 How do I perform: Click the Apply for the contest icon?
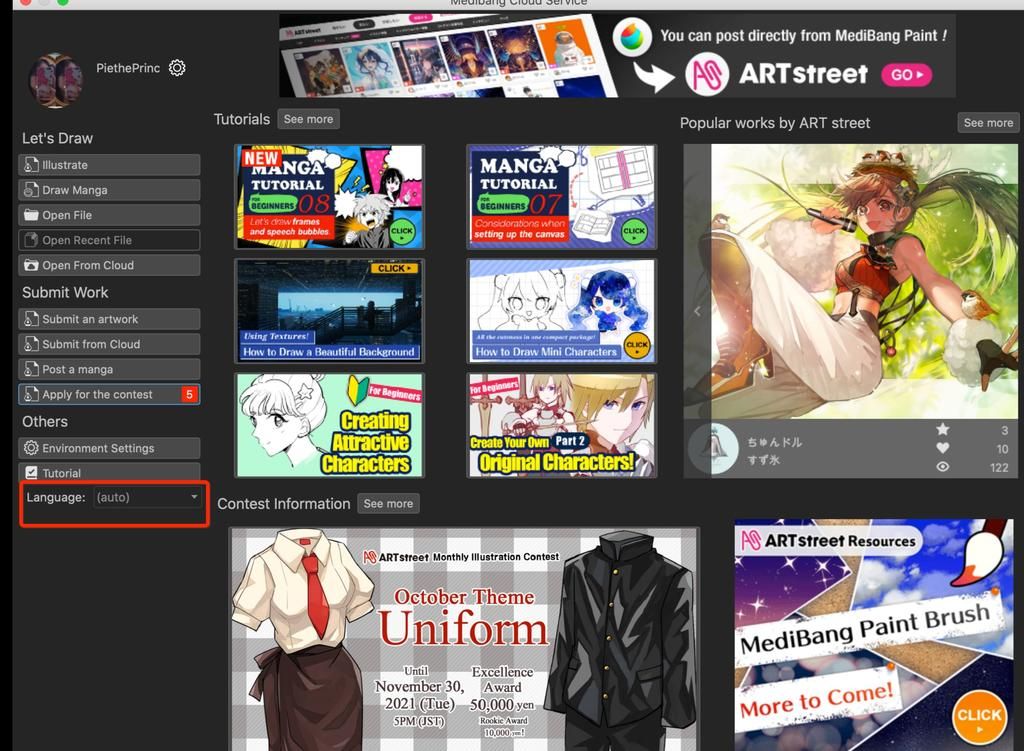tap(31, 394)
